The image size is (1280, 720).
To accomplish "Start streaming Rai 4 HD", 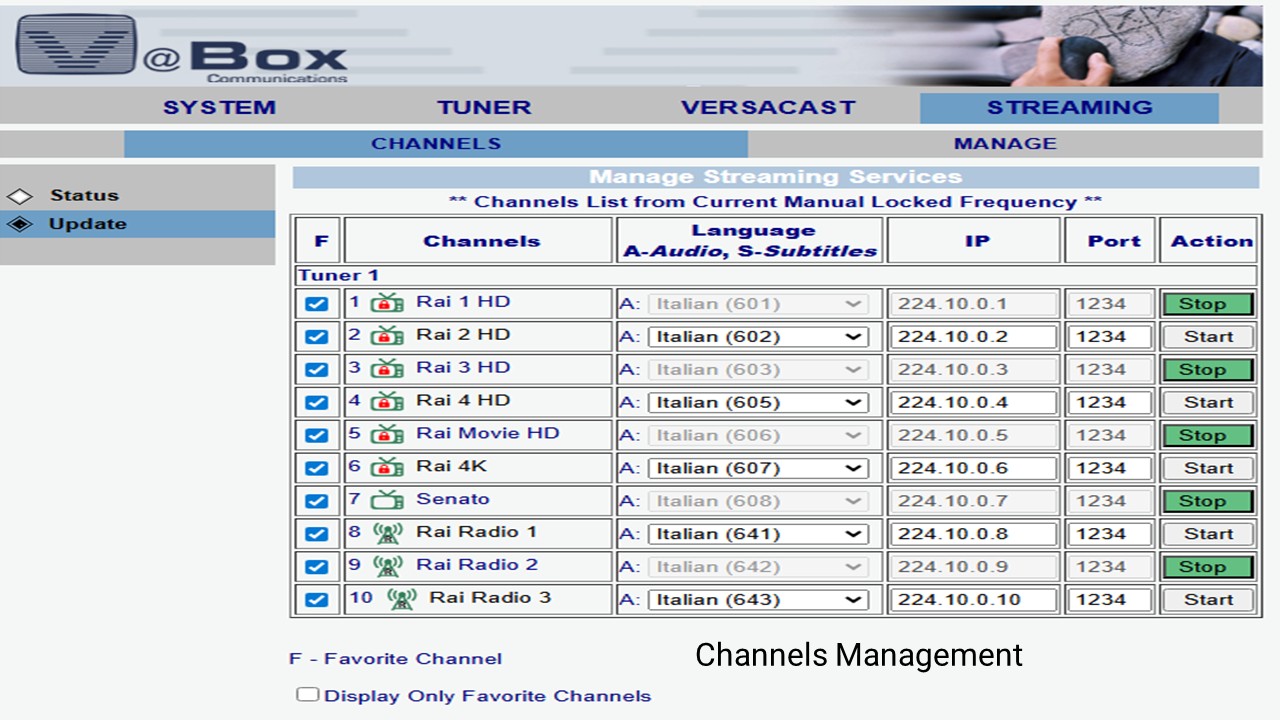I will coord(1207,403).
